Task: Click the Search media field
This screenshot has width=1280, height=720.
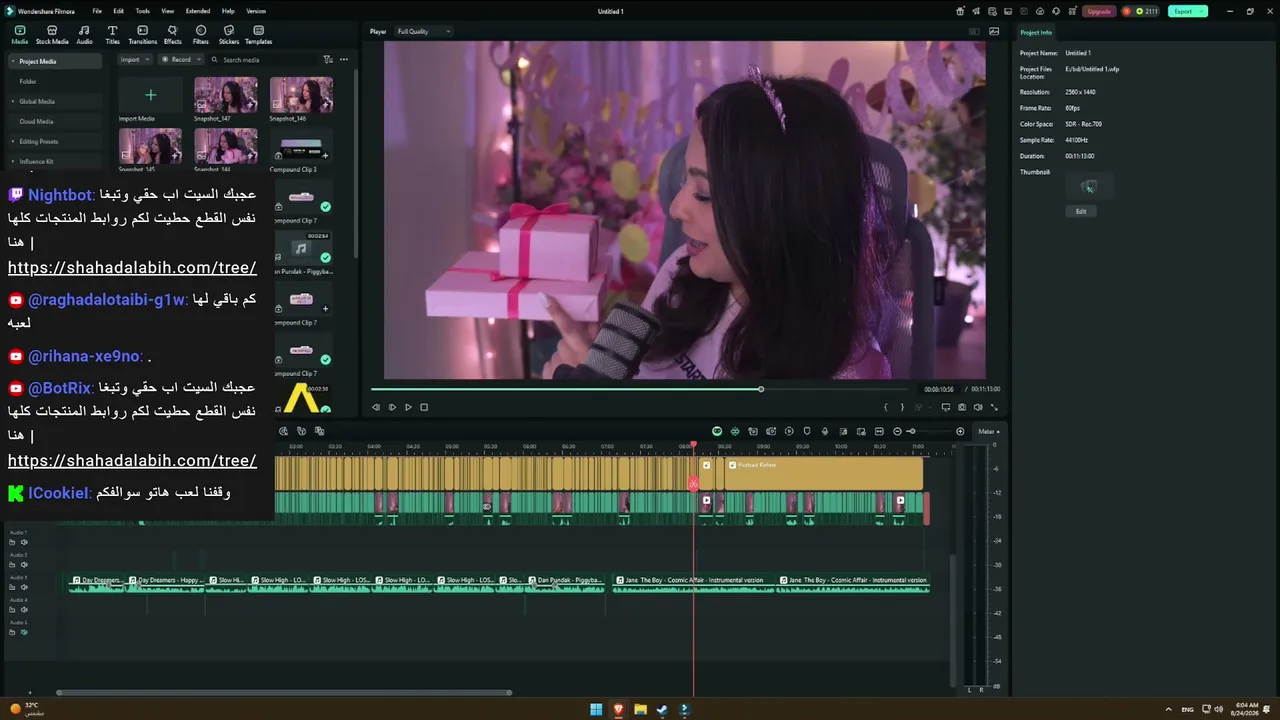Action: (x=265, y=60)
